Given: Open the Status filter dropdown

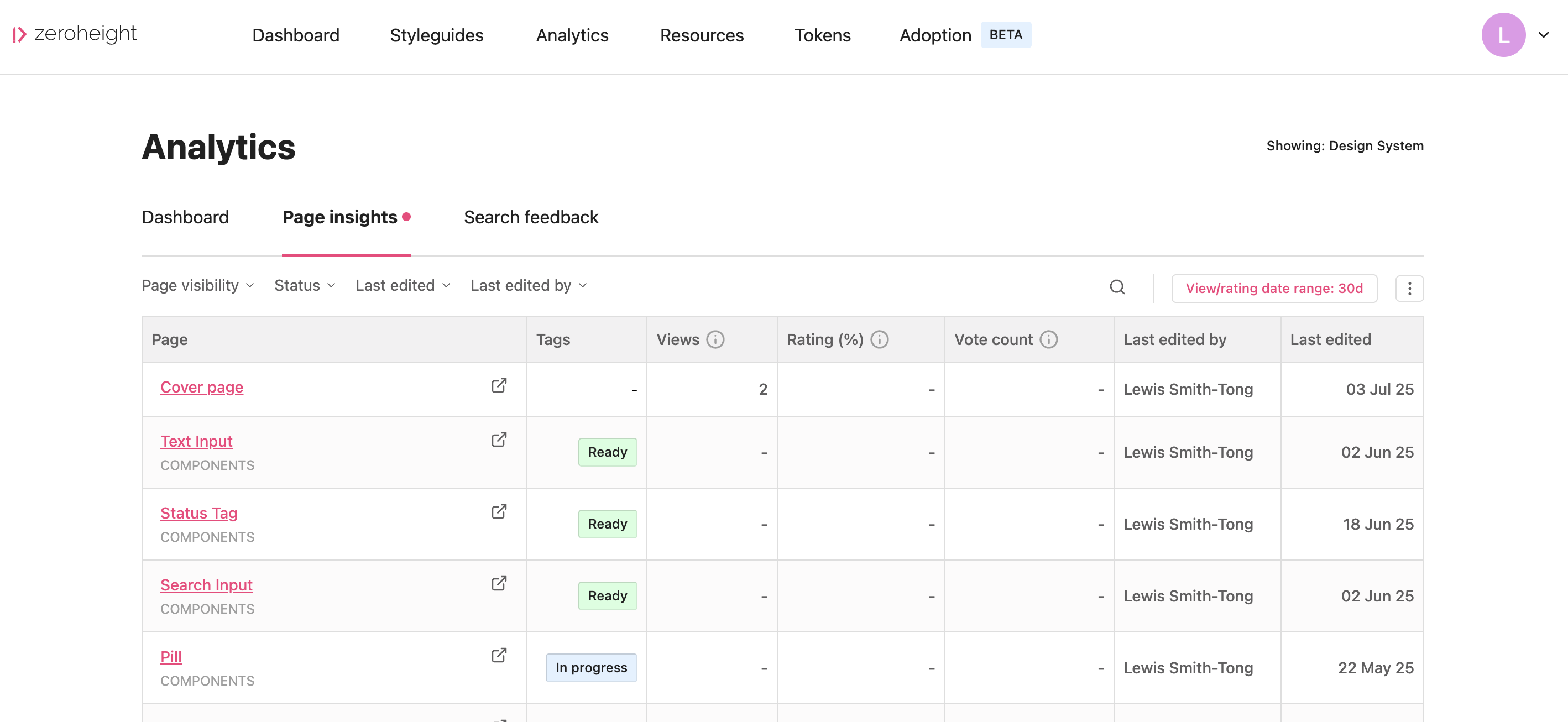Looking at the screenshot, I should (305, 285).
